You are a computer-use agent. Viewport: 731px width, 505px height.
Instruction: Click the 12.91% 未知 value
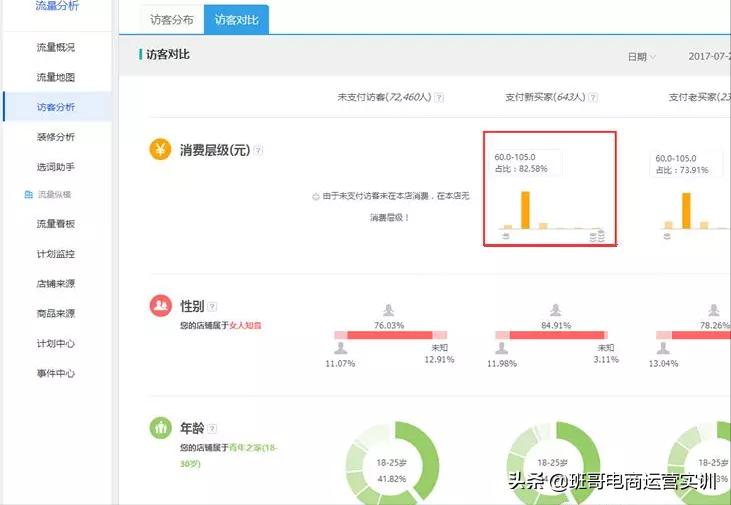439,360
